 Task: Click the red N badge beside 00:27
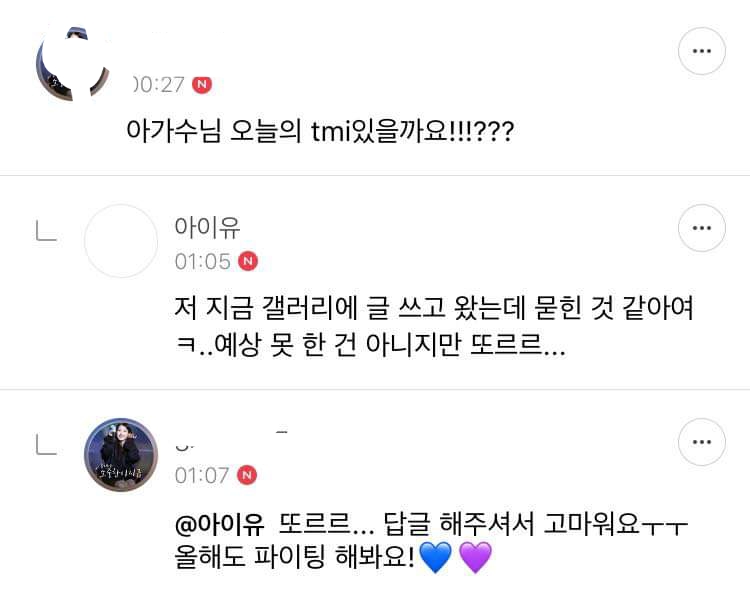click(203, 85)
